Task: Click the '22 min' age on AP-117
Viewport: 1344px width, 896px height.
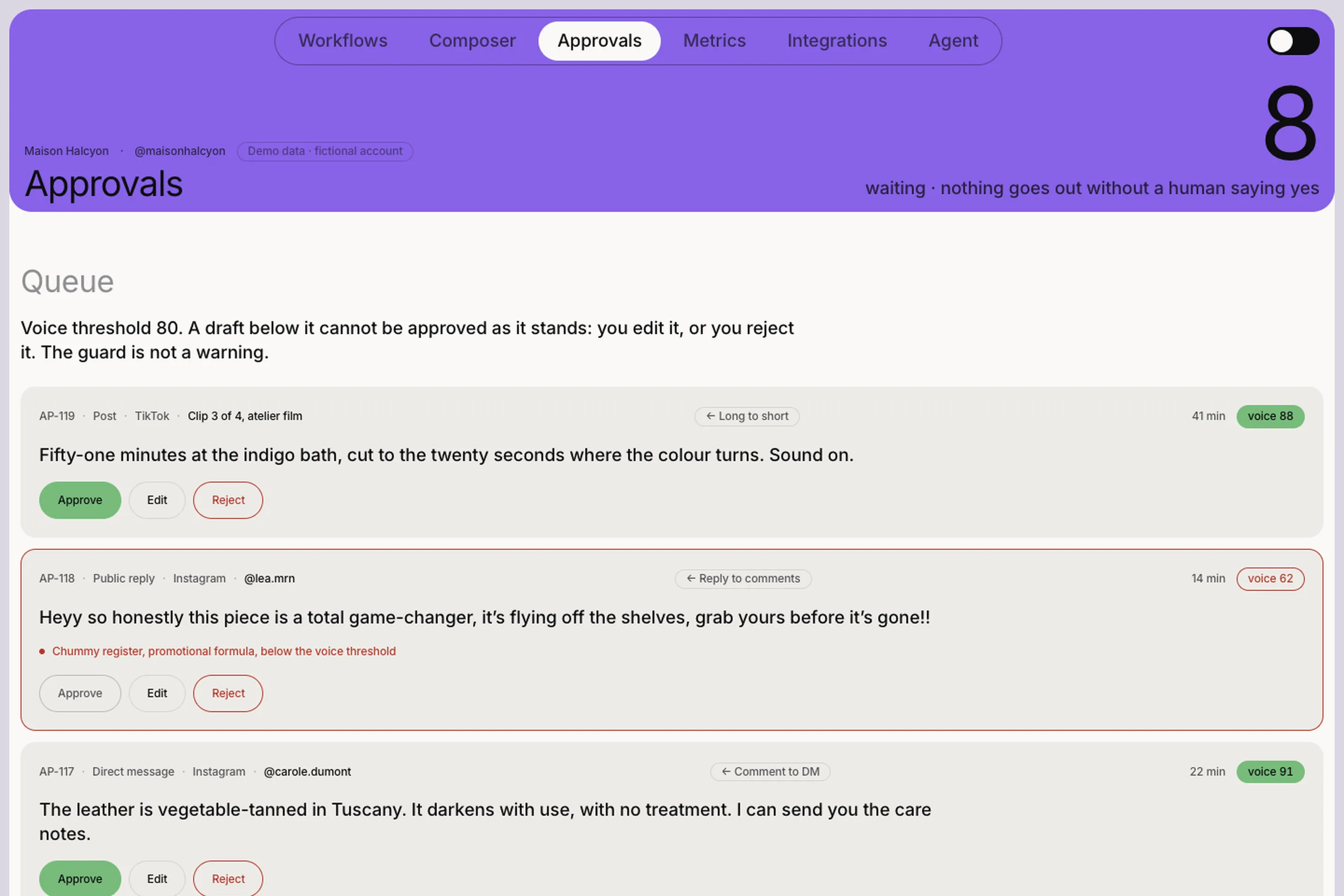Action: click(x=1207, y=771)
